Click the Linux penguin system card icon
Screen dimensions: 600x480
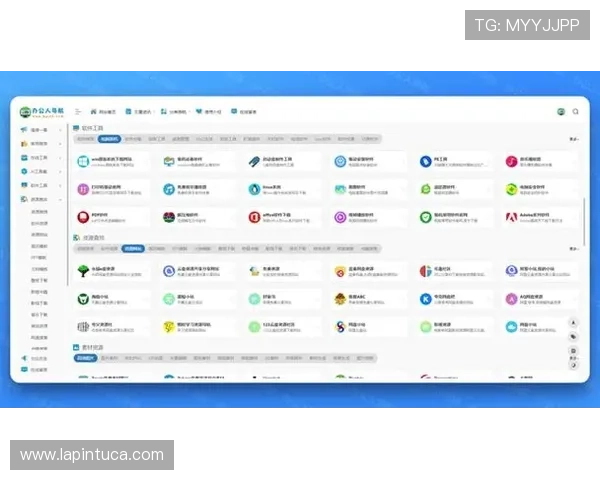[254, 189]
